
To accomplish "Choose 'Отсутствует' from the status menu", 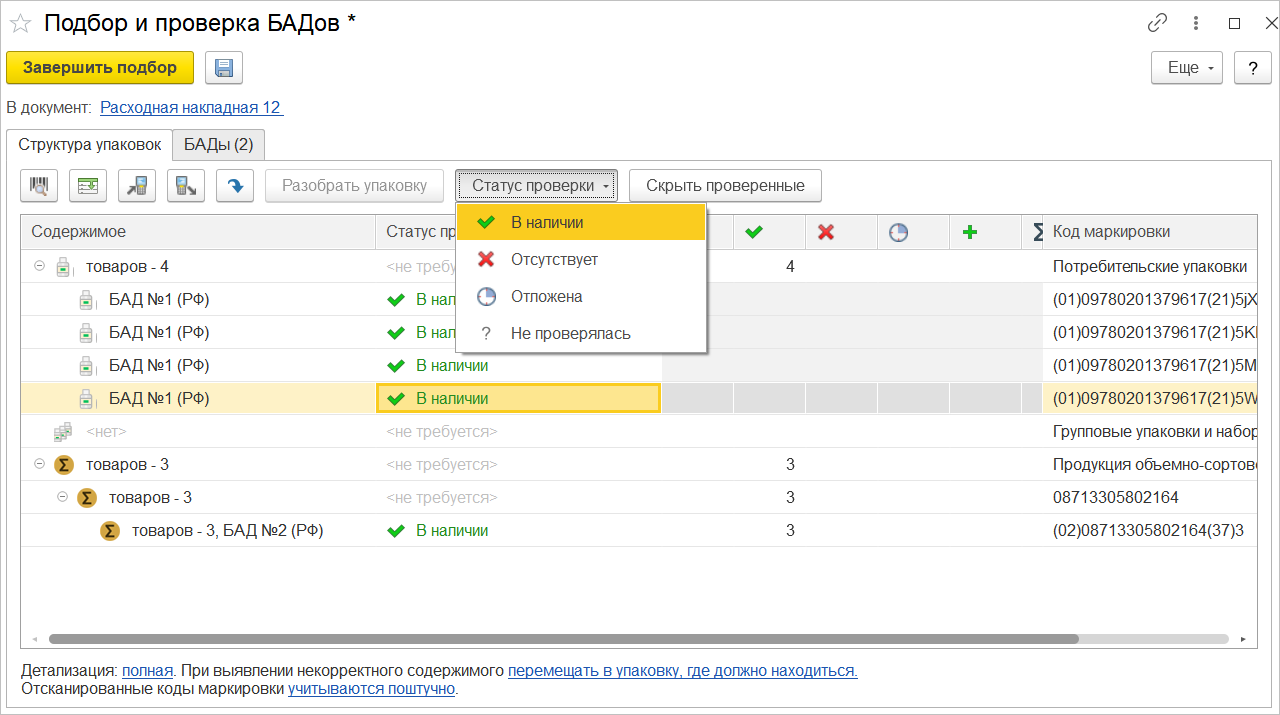I will tap(553, 259).
